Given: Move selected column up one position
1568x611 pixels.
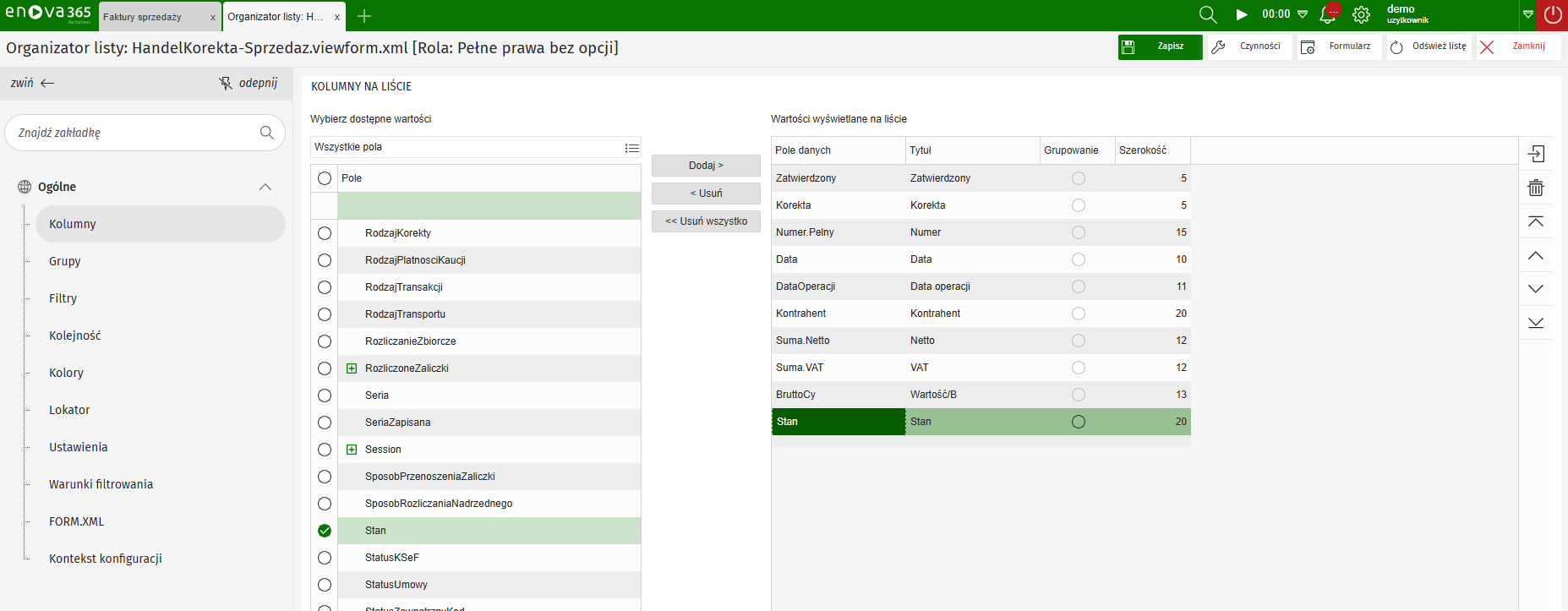Looking at the screenshot, I should coord(1535,255).
